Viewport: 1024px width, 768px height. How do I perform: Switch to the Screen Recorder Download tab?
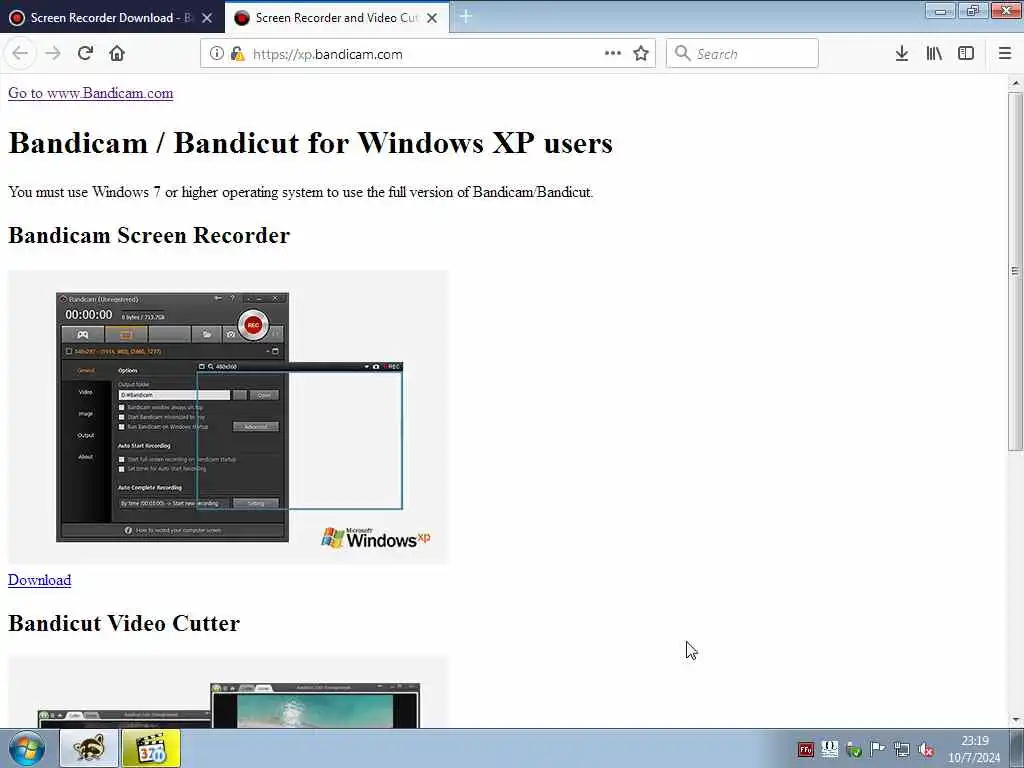coord(112,18)
